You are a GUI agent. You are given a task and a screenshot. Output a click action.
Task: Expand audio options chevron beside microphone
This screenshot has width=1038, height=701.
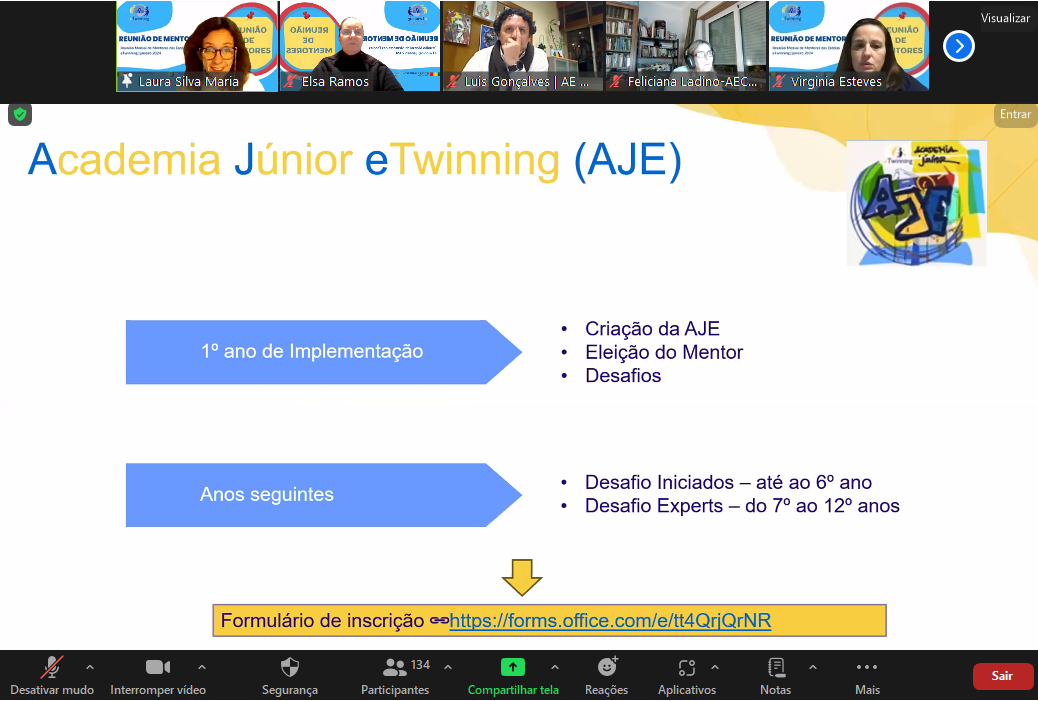(90, 667)
